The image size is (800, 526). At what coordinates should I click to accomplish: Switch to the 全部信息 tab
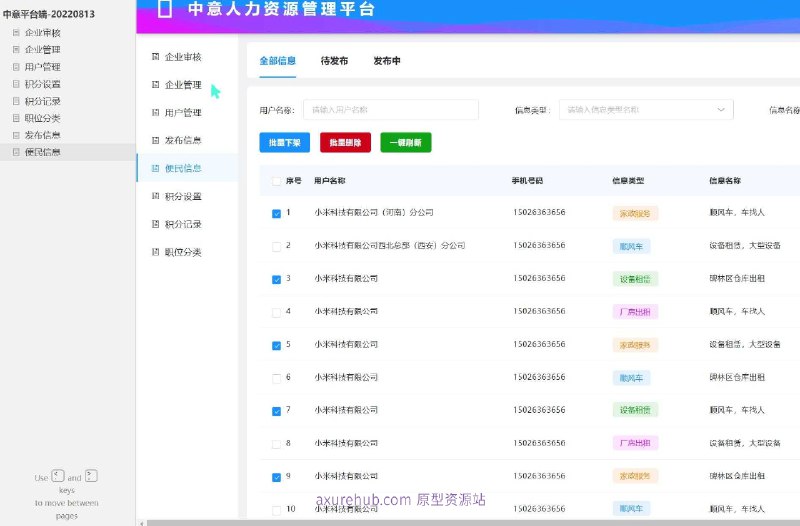coord(278,61)
